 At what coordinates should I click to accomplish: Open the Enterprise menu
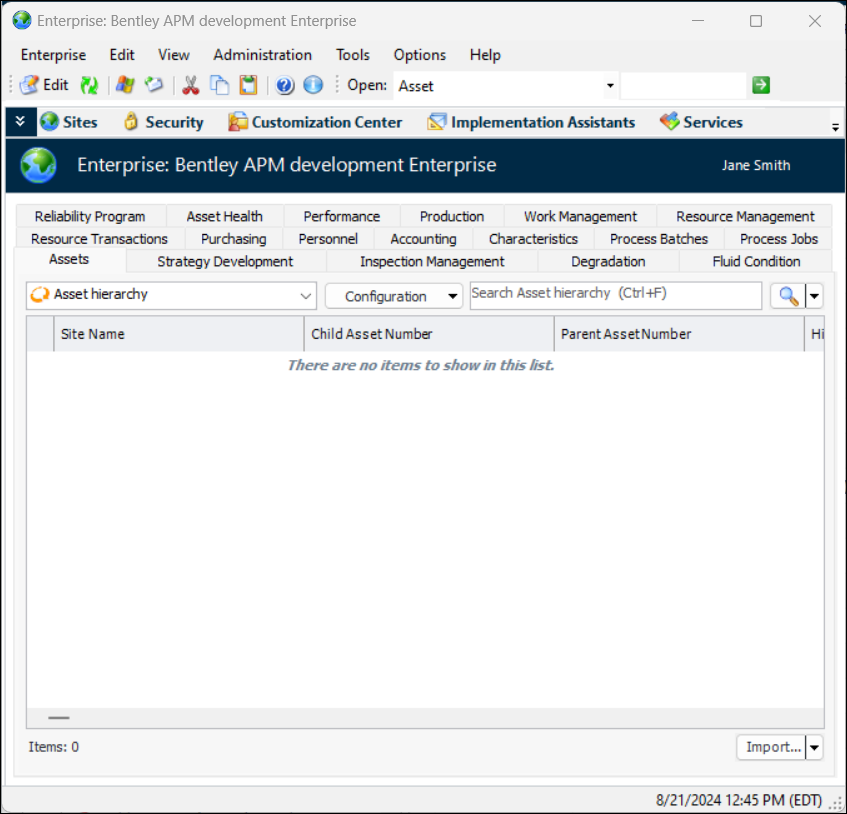(53, 55)
